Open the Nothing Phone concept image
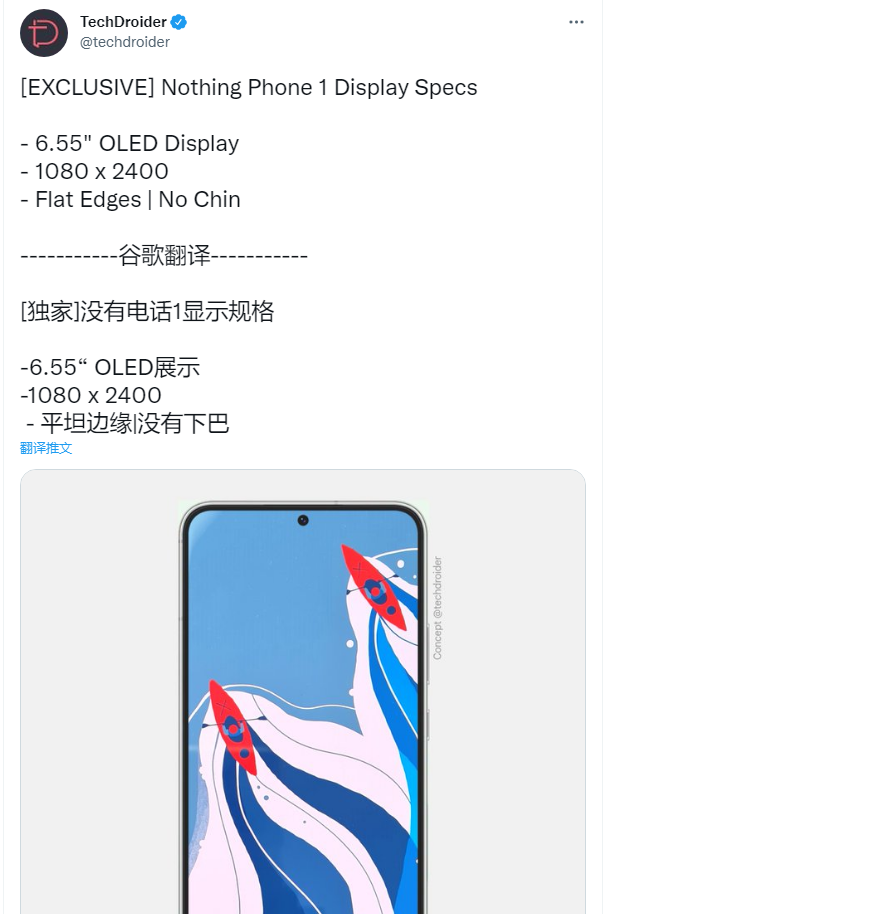Image resolution: width=896 pixels, height=914 pixels. (x=303, y=691)
